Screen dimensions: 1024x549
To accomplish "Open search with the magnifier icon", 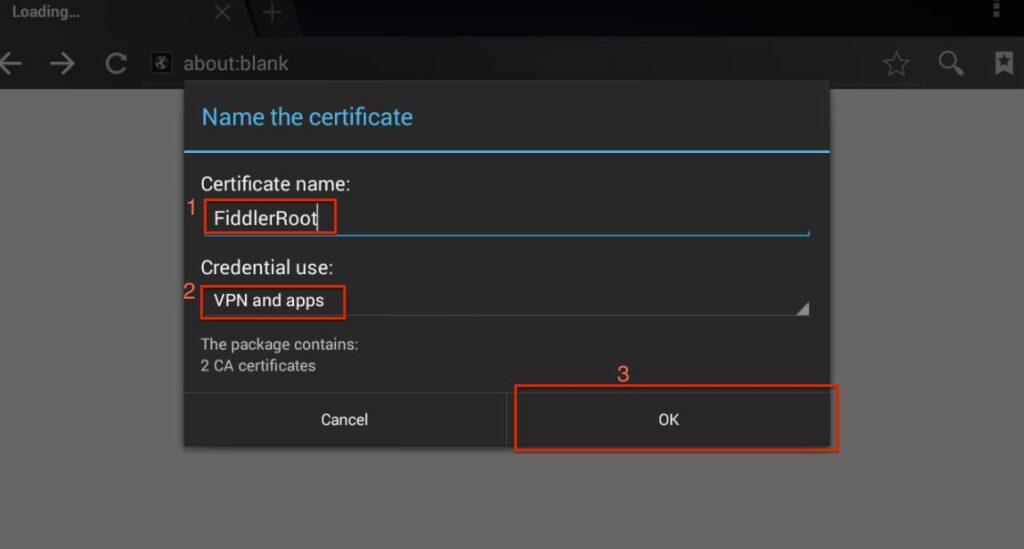I will point(951,63).
